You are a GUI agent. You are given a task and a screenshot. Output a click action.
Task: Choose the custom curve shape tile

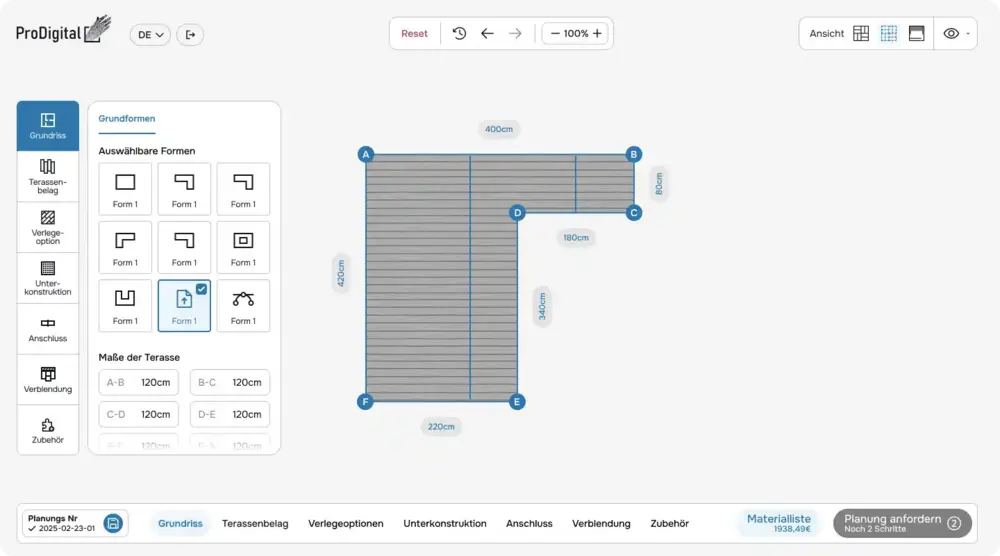[x=243, y=305]
